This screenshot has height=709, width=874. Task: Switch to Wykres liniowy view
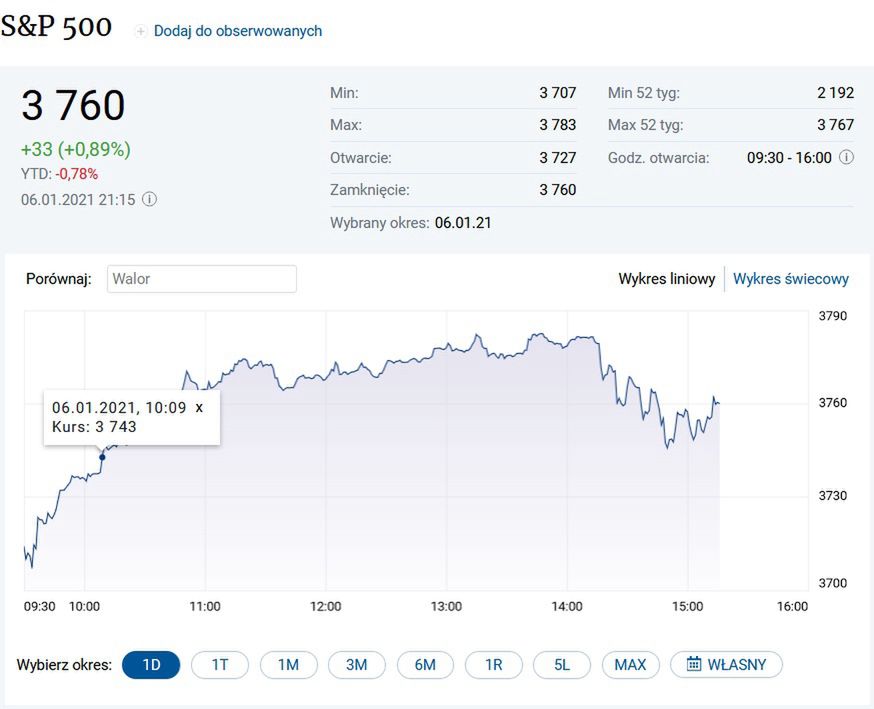tap(666, 279)
